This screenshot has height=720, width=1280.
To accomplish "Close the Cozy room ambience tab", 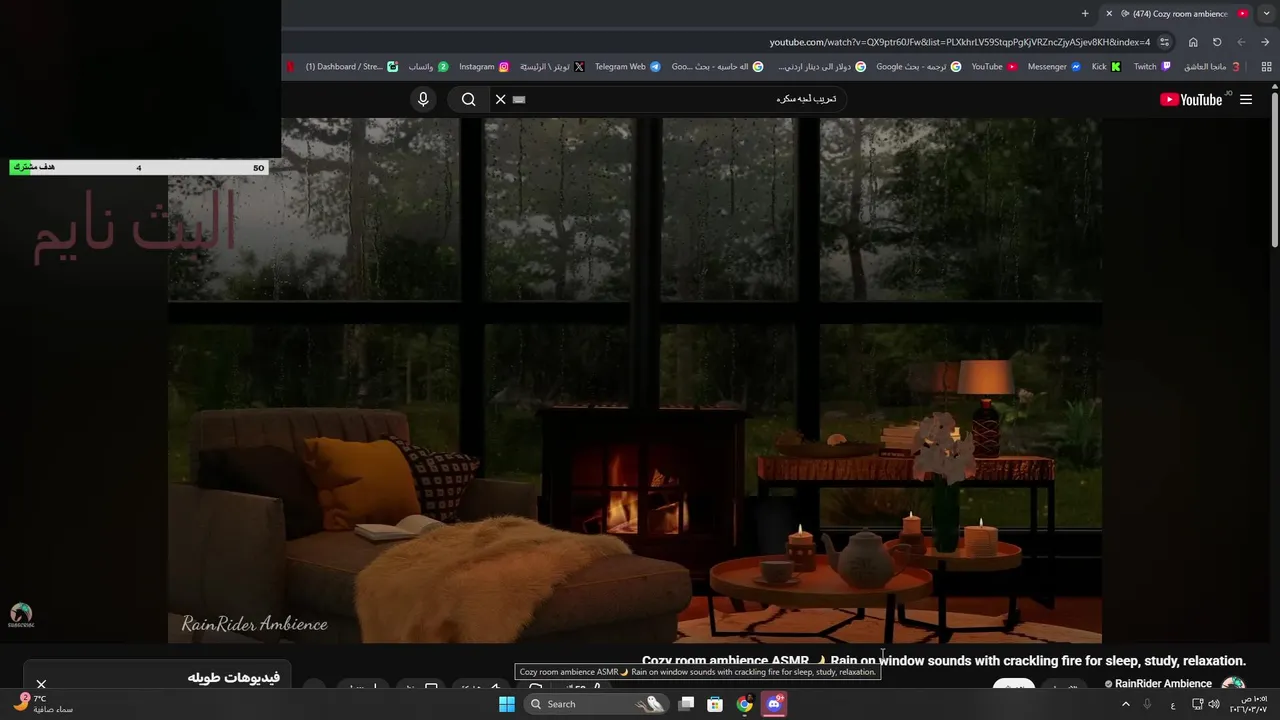I will pyautogui.click(x=1109, y=14).
